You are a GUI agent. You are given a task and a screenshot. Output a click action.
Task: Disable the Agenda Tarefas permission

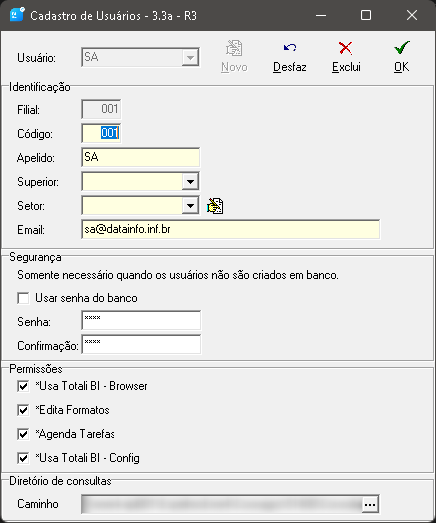tap(23, 434)
